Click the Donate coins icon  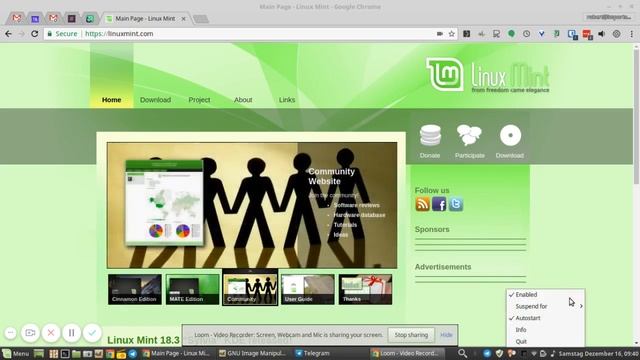[x=430, y=136]
